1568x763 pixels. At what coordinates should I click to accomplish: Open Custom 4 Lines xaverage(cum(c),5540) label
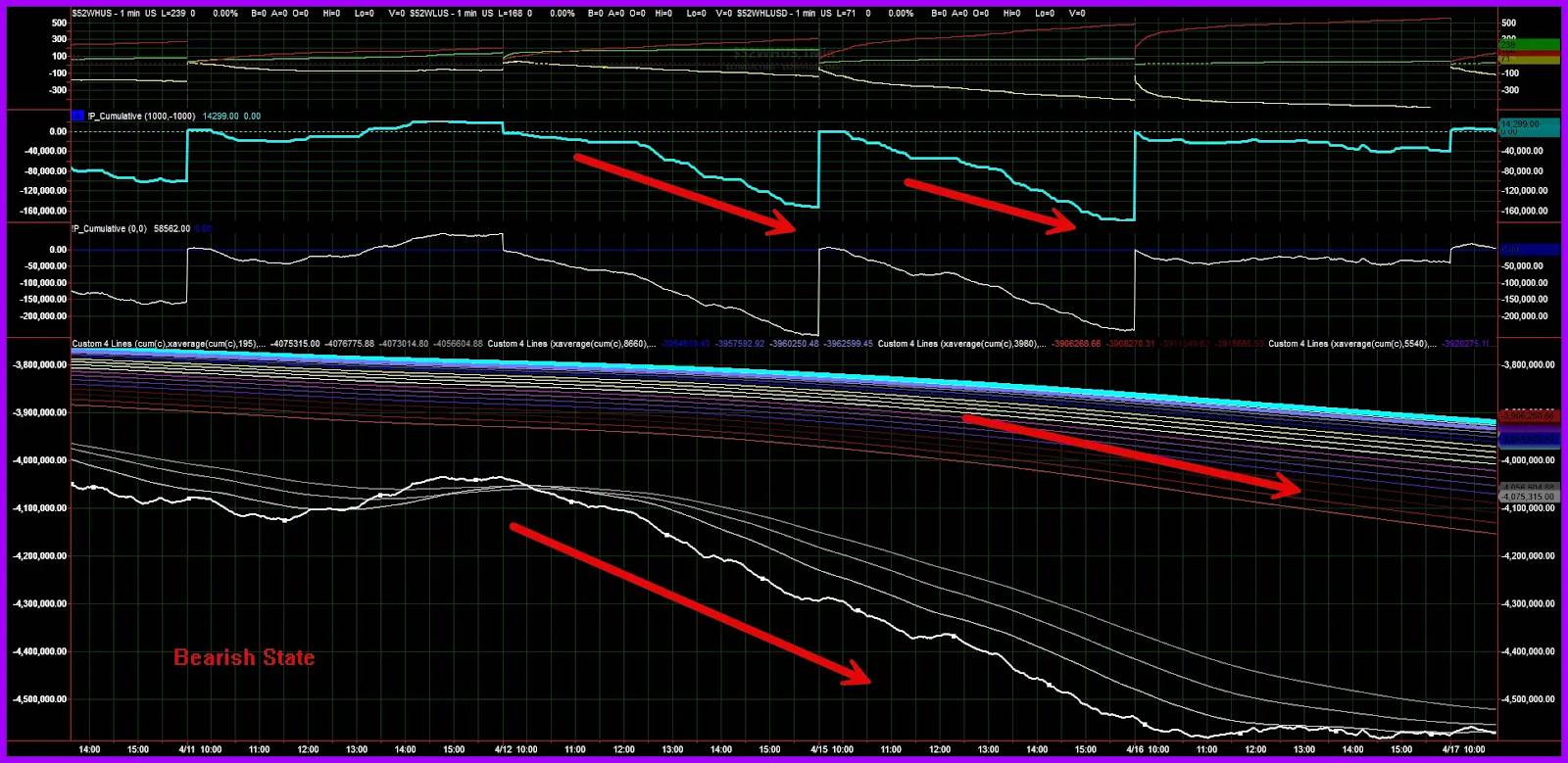pyautogui.click(x=1351, y=344)
